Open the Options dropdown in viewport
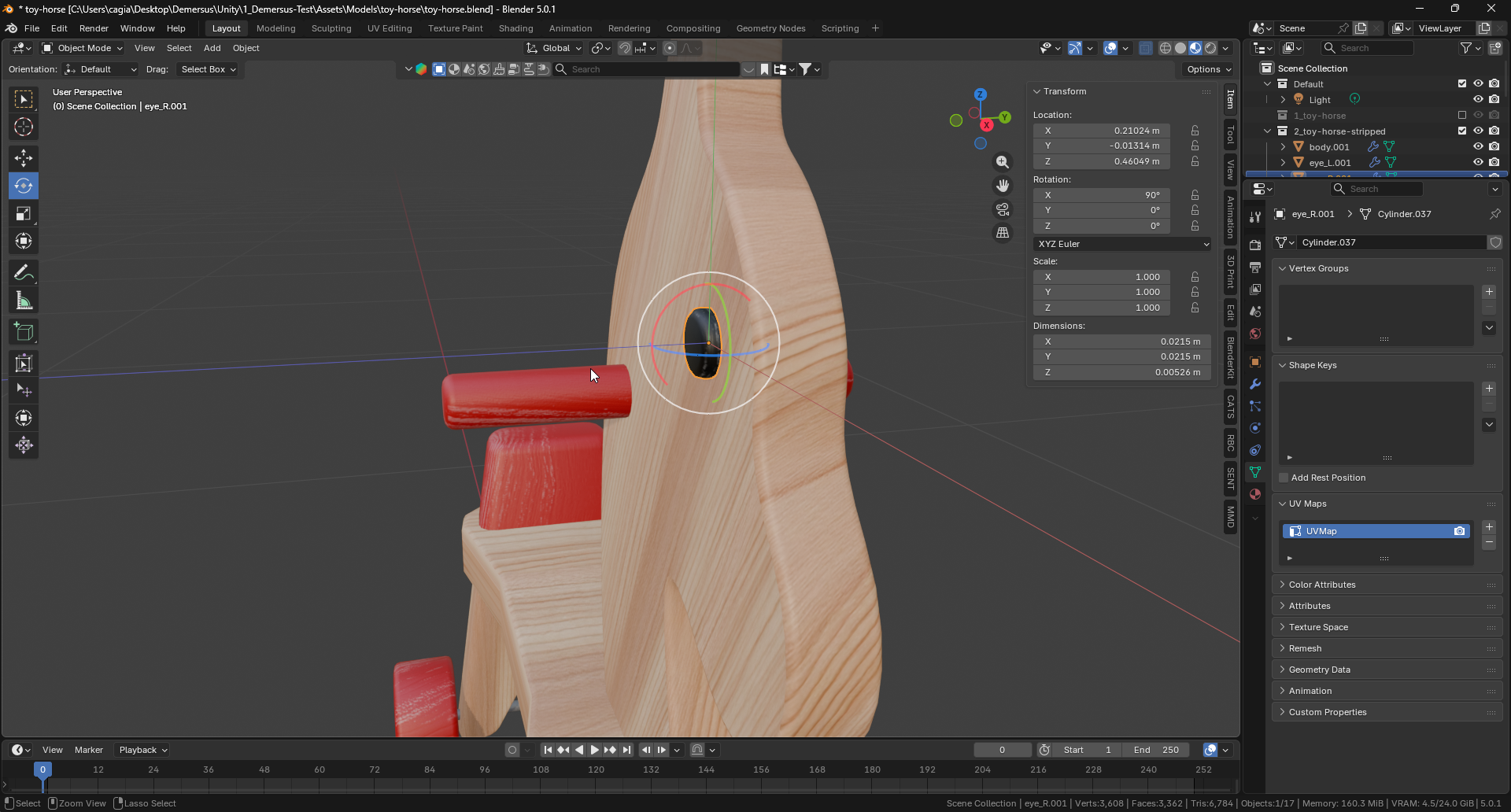The image size is (1511, 812). click(x=1209, y=69)
